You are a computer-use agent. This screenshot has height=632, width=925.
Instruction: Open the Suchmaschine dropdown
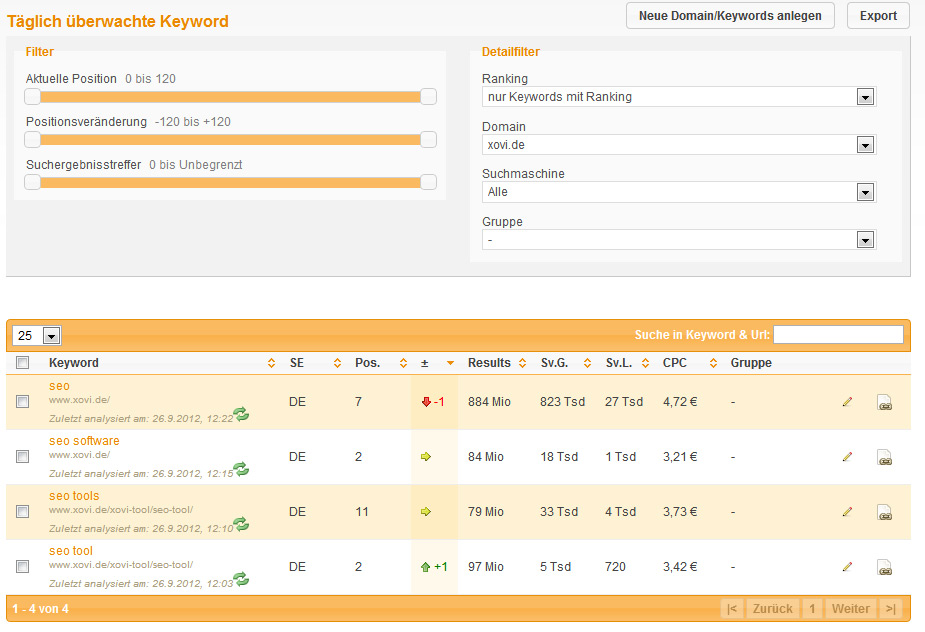[x=679, y=192]
